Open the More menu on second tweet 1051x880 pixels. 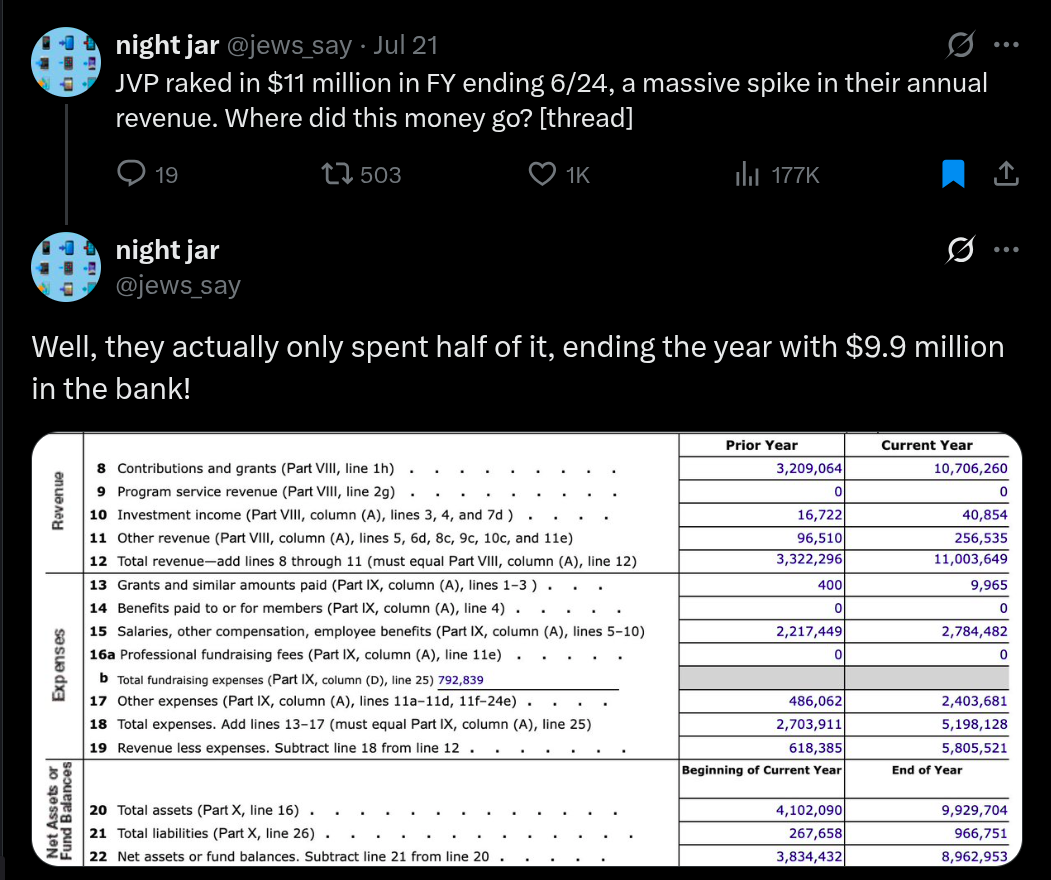[1006, 250]
